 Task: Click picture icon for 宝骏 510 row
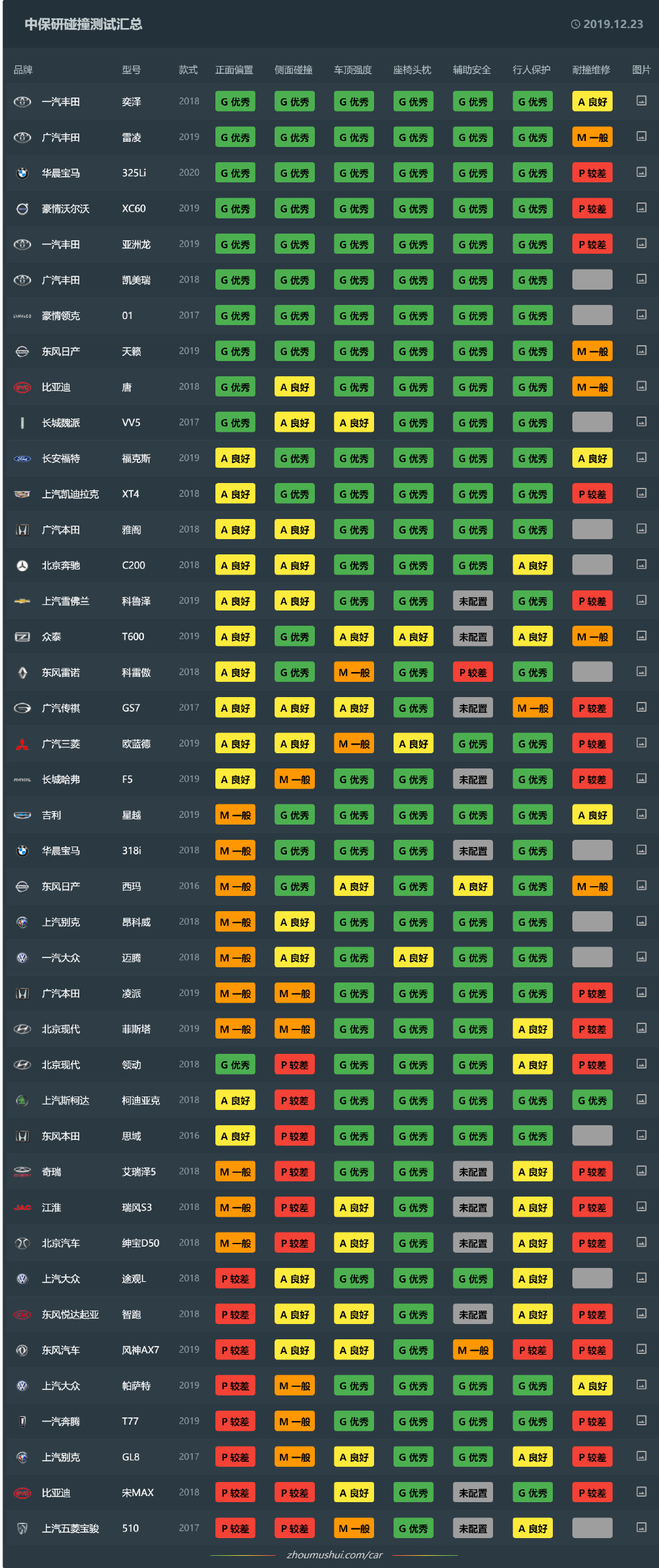(x=641, y=1527)
